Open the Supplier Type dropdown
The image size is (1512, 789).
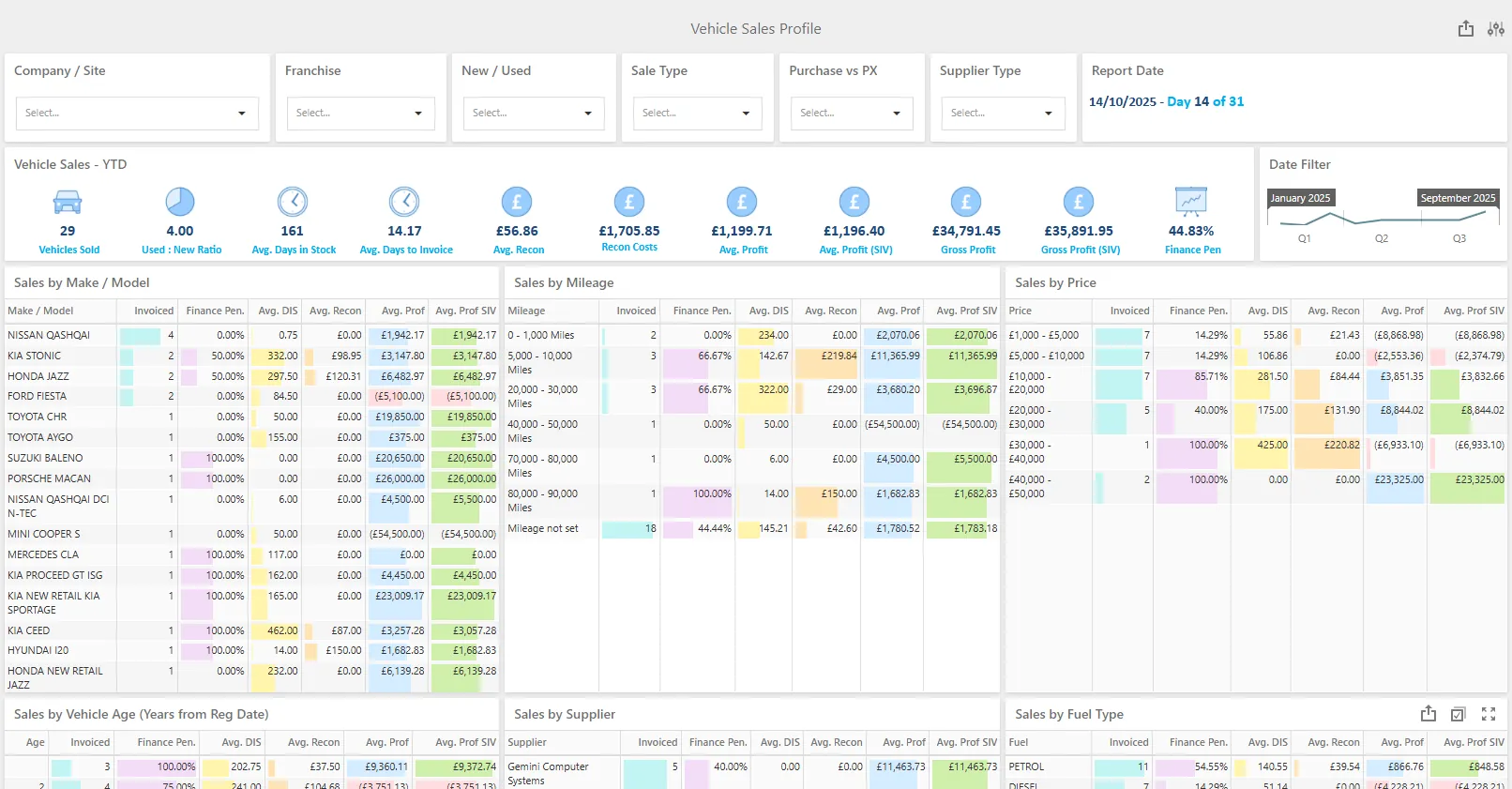coord(1004,114)
